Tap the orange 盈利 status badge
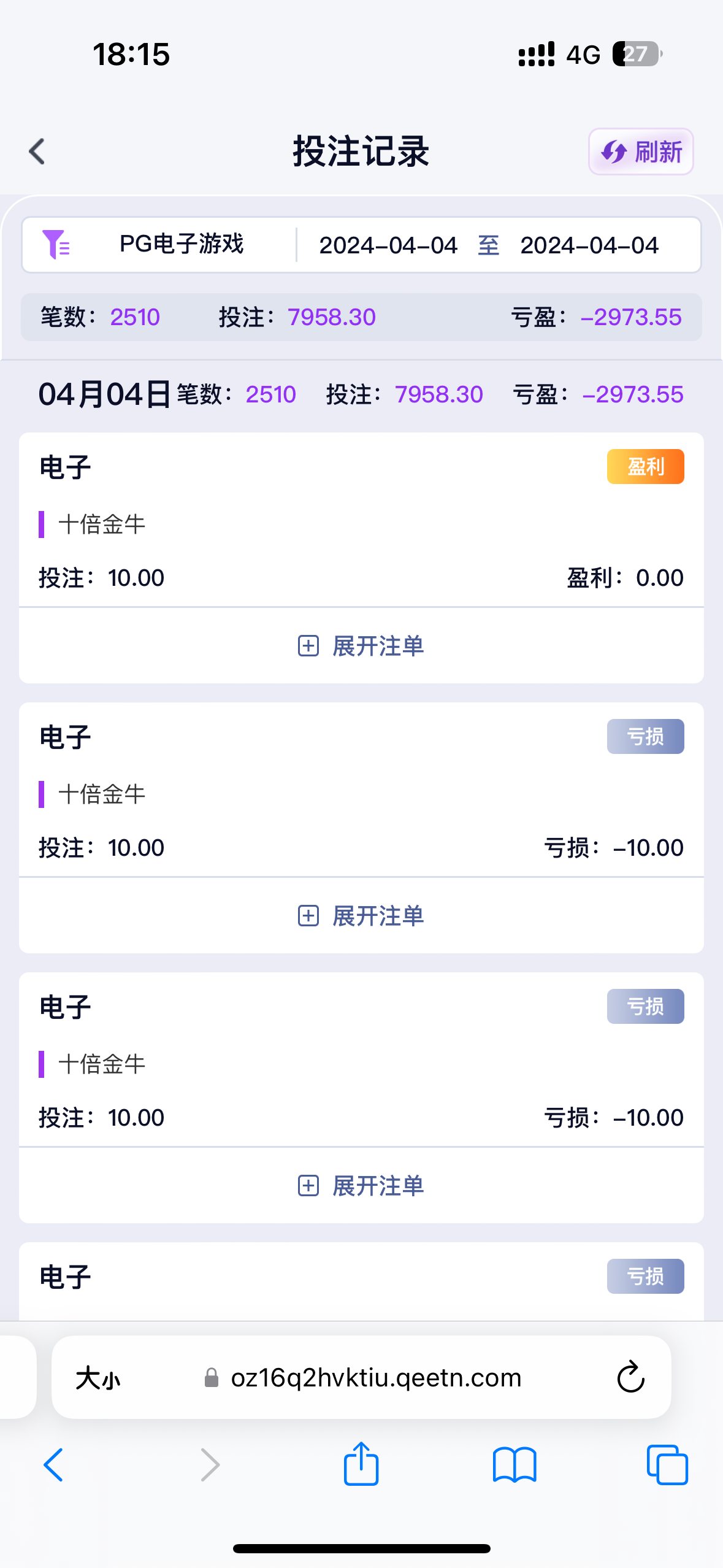 point(645,467)
